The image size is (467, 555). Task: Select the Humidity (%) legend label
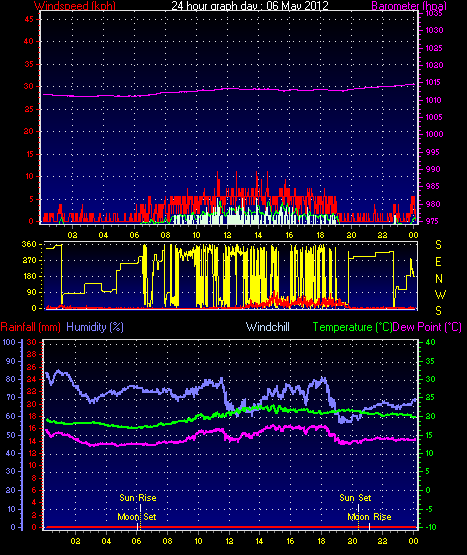(x=95, y=327)
